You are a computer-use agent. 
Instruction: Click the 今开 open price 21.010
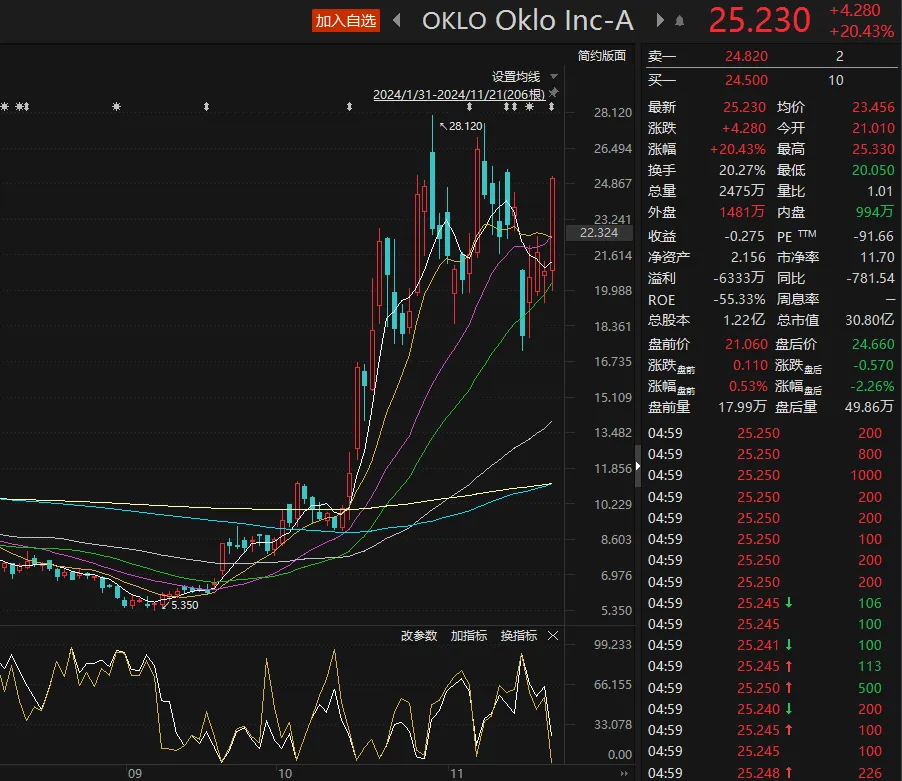pos(873,128)
